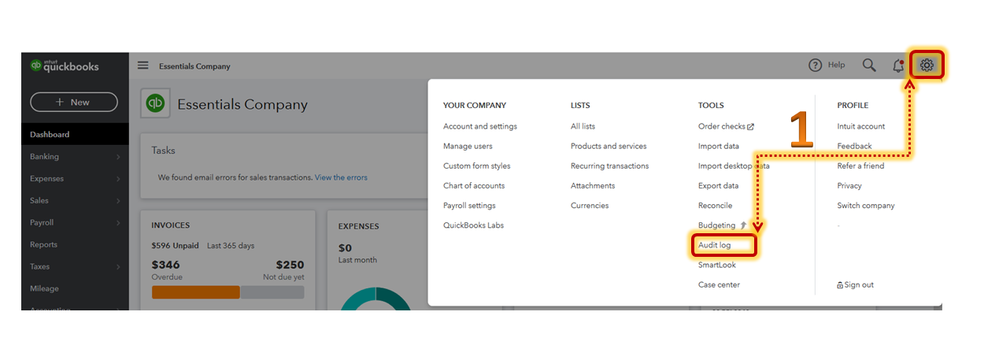Expand the Payroll sidebar chevron
The image size is (999, 361).
119,223
